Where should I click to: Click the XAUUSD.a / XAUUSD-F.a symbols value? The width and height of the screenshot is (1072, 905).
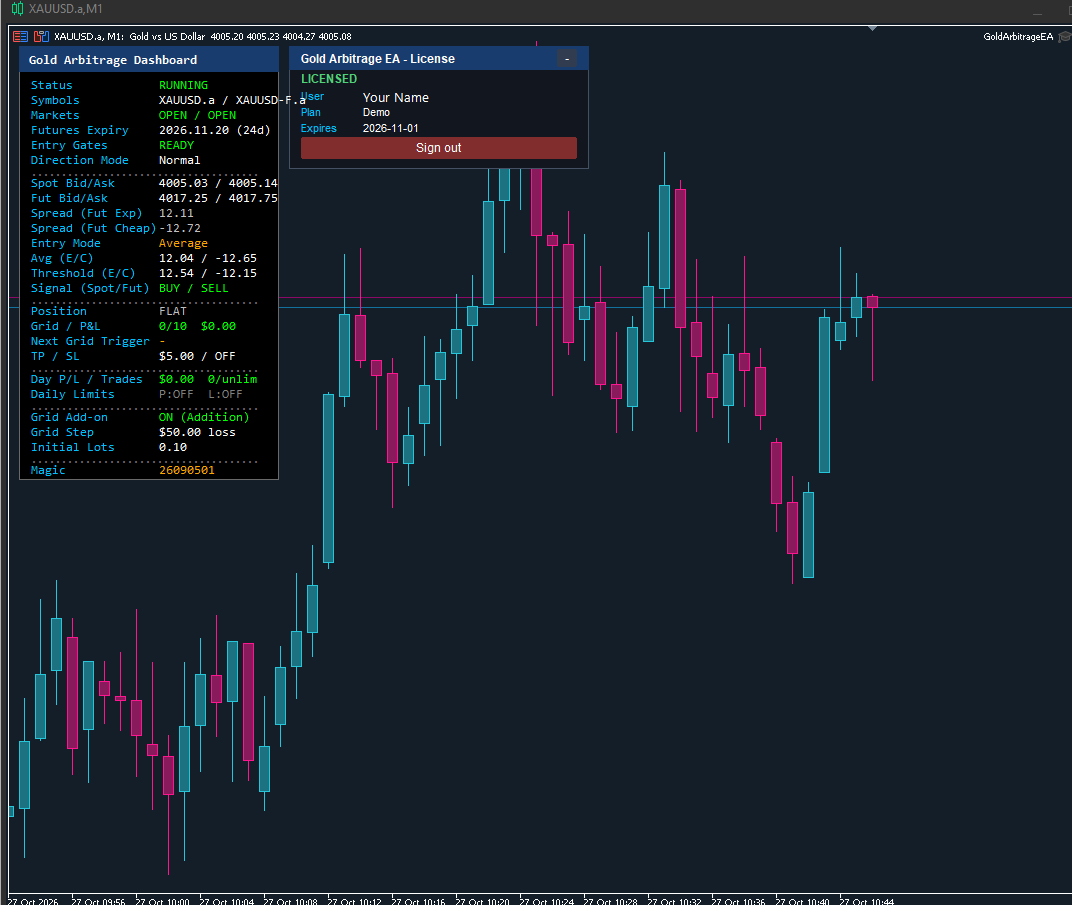pyautogui.click(x=232, y=100)
